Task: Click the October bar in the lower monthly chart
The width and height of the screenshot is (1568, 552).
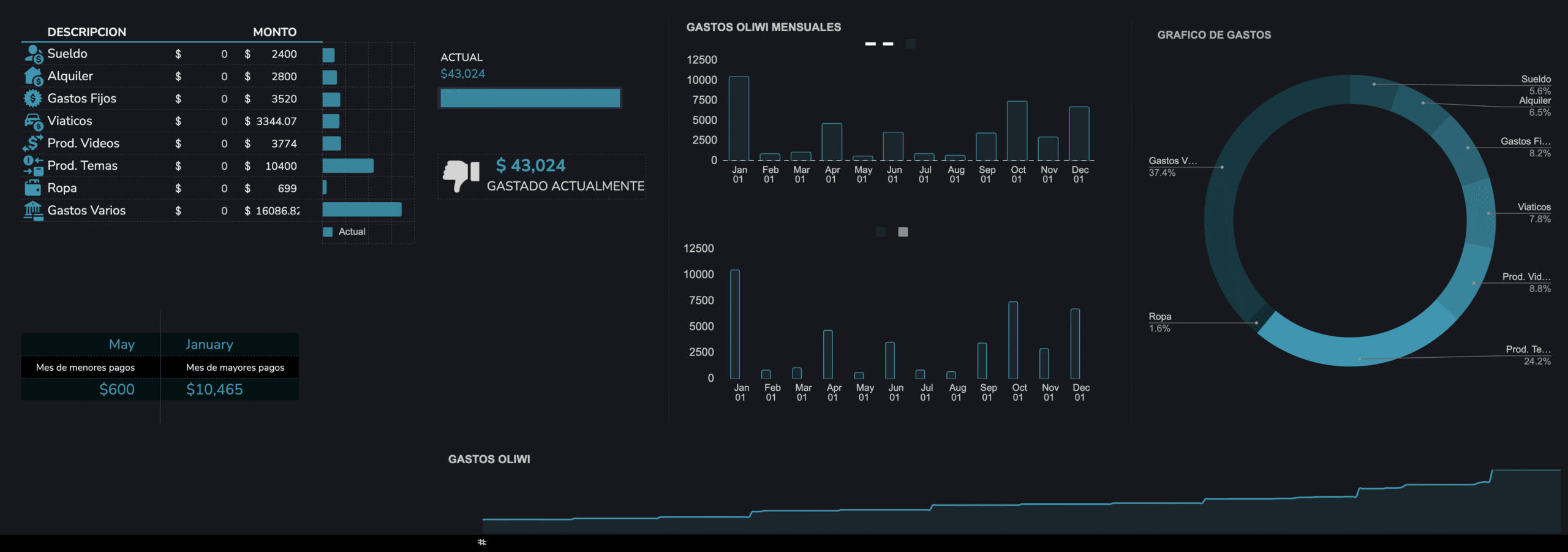Action: click(x=1013, y=340)
